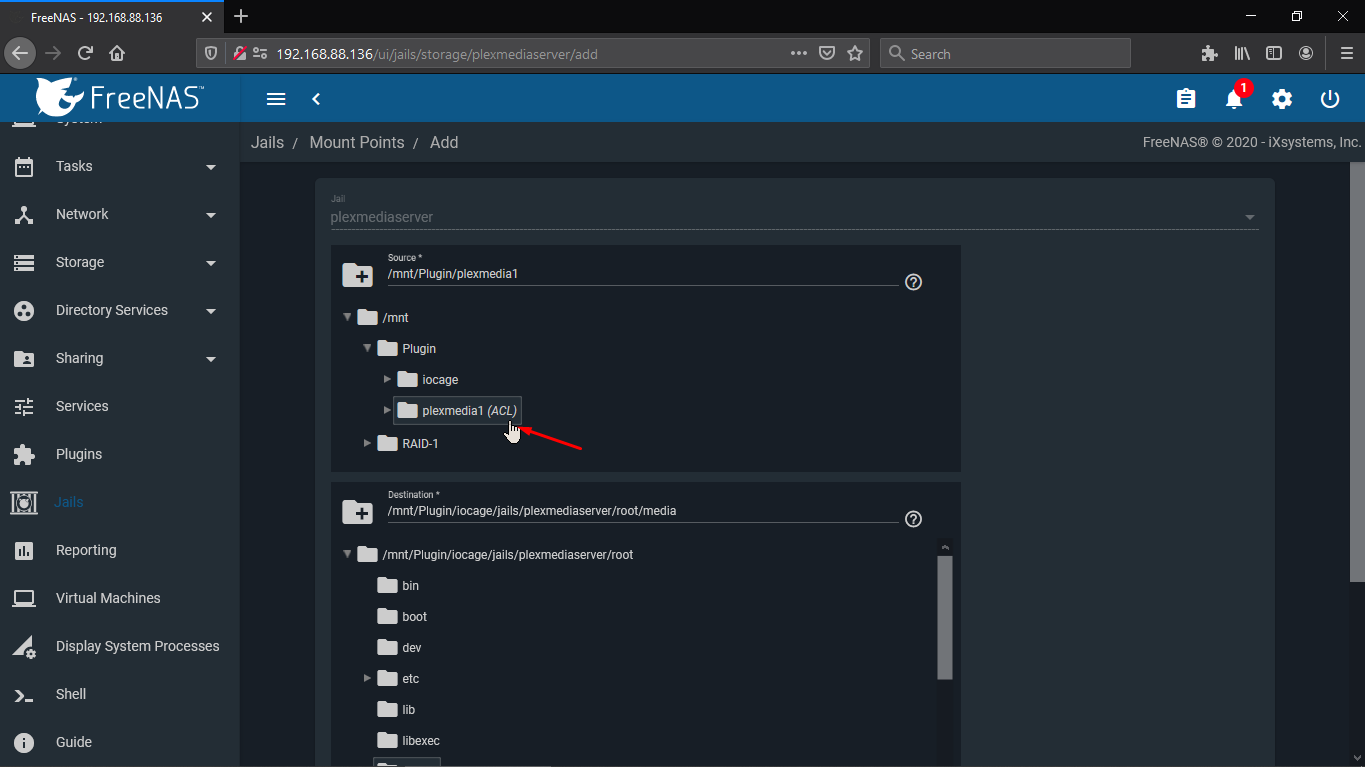Click the Reporting chart sidebar icon
The width and height of the screenshot is (1365, 767).
[24, 550]
